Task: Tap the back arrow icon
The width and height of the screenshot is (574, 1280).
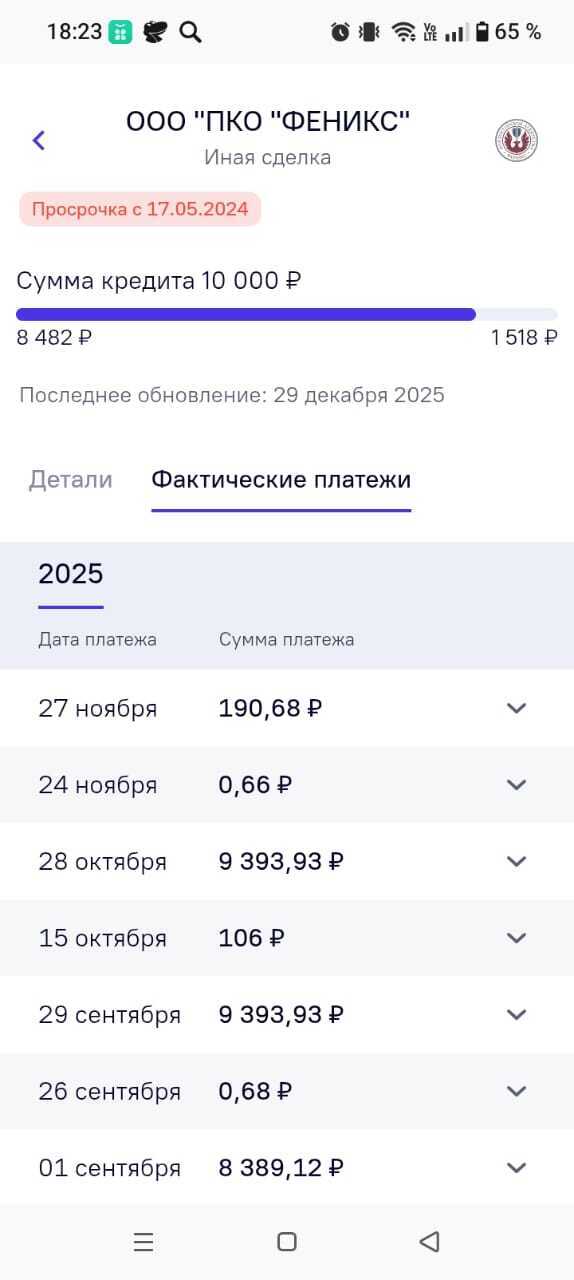Action: 39,140
